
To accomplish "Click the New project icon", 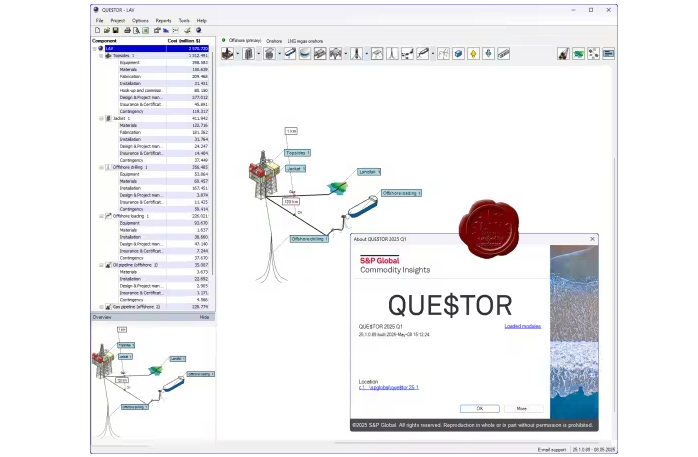I will [x=97, y=30].
